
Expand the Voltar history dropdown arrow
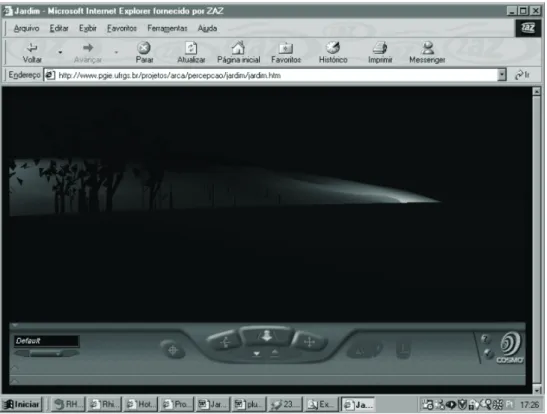click(60, 52)
